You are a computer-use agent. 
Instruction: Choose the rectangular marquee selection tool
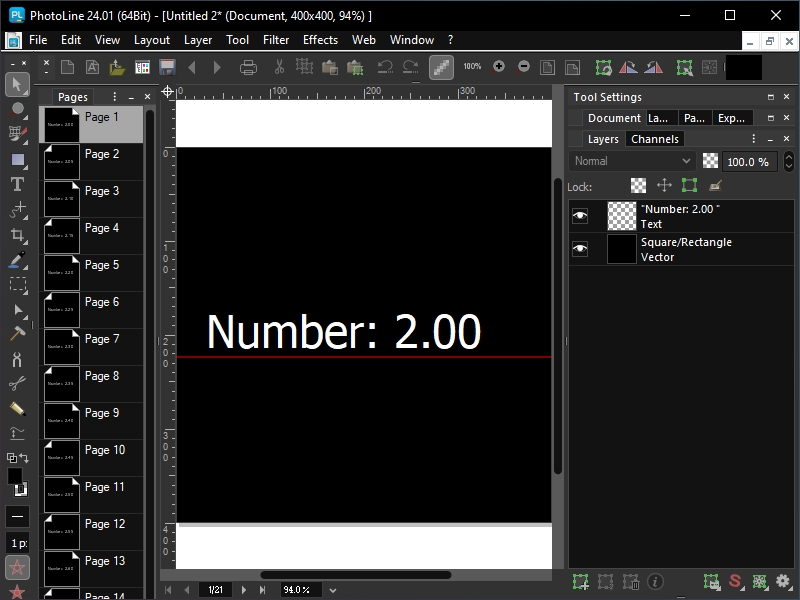(x=17, y=284)
